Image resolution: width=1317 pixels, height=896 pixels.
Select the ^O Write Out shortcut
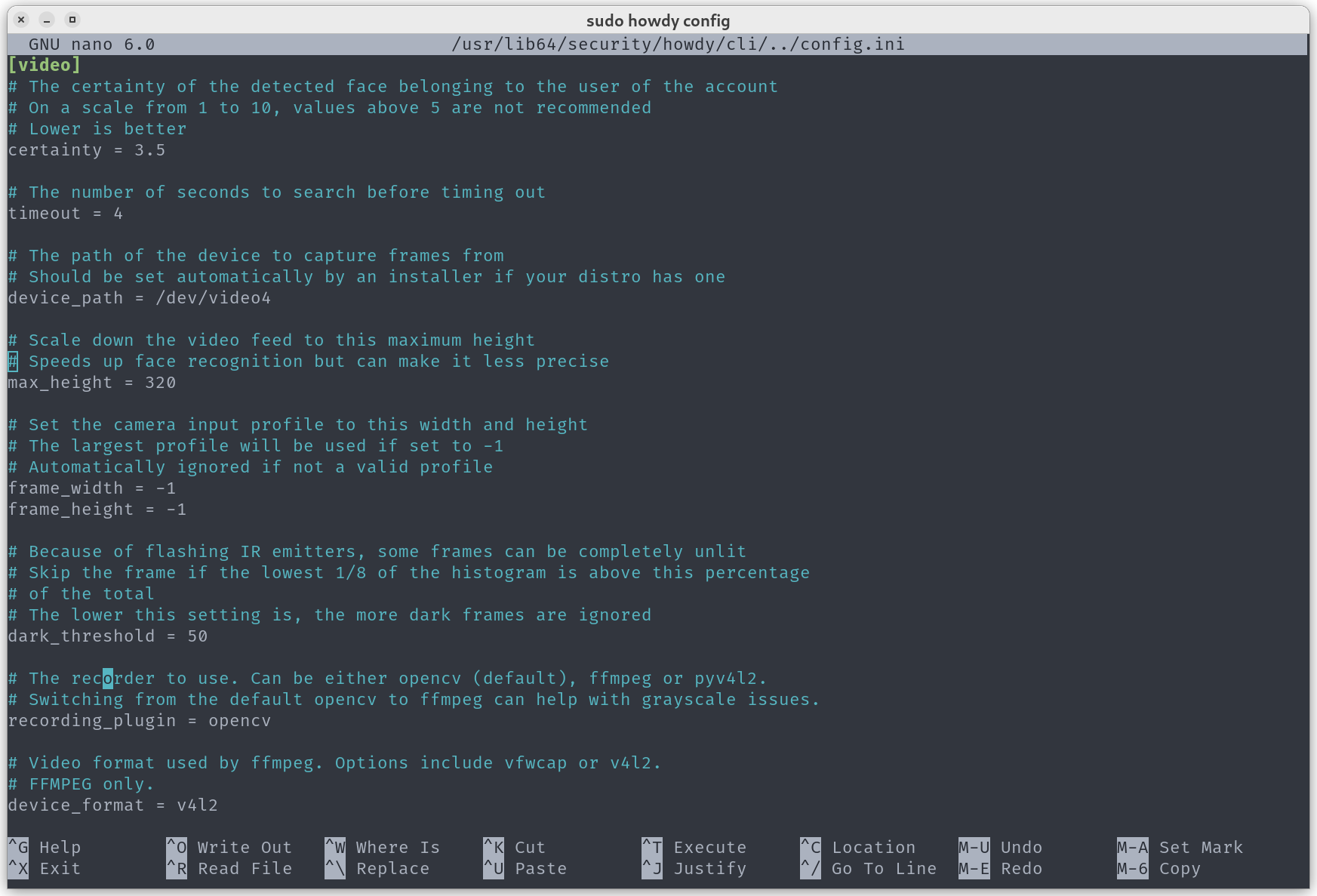click(229, 848)
